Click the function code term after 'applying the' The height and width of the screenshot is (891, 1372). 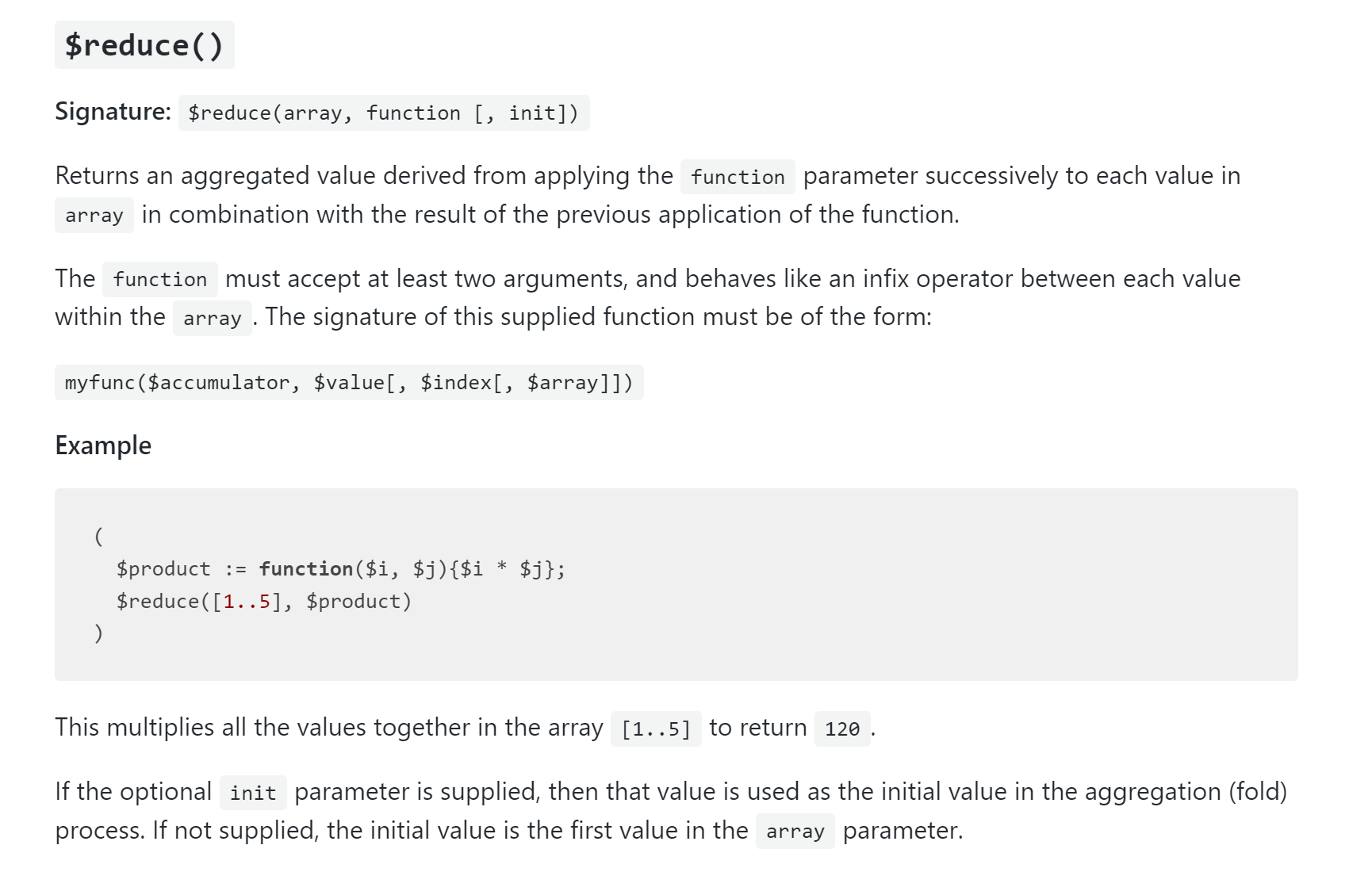tap(738, 177)
